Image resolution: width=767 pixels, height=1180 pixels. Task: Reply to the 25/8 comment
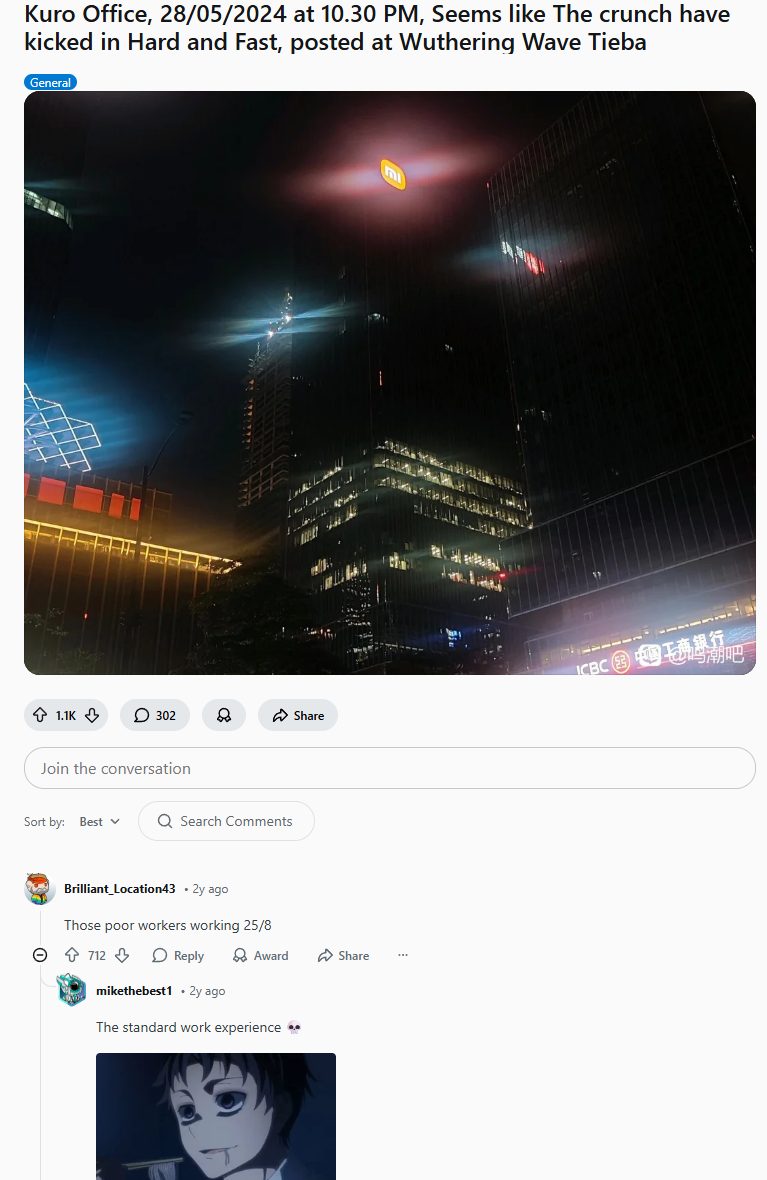tap(178, 955)
